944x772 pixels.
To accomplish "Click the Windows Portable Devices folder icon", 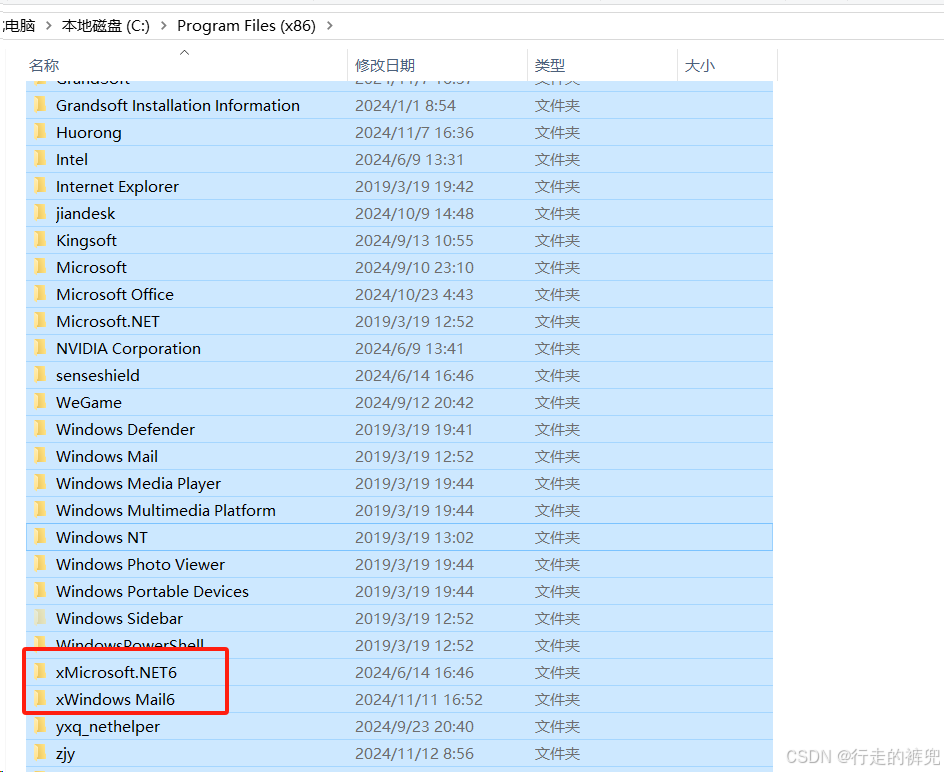I will (40, 590).
